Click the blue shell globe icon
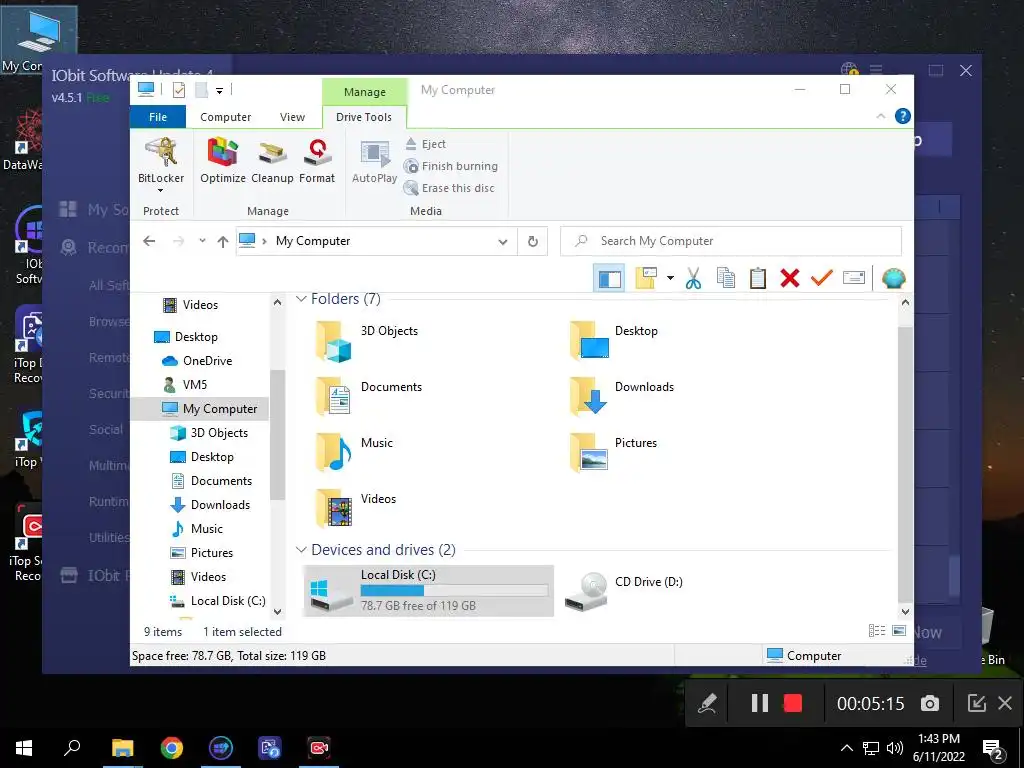Viewport: 1024px width, 768px height. [x=893, y=279]
